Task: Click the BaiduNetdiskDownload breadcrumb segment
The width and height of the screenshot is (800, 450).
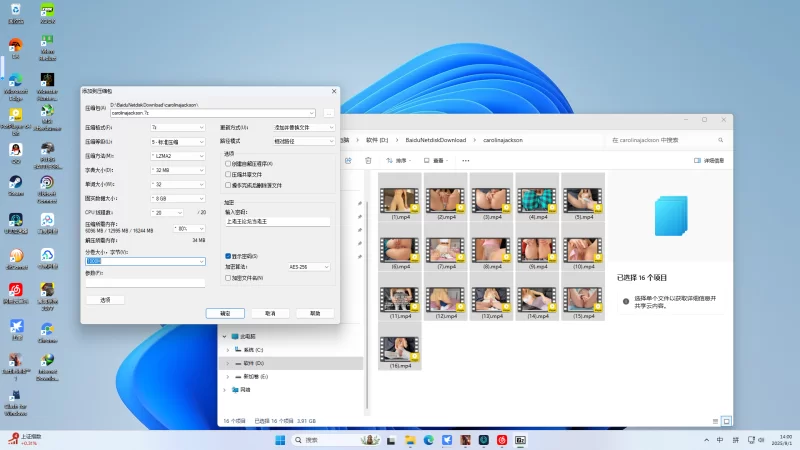Action: tap(436, 140)
